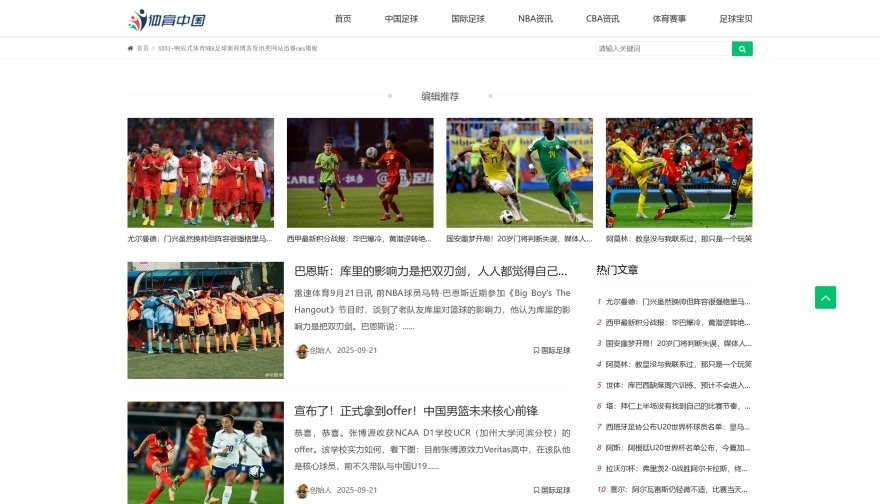The width and height of the screenshot is (880, 504).
Task: Open the 巴恩斯 article's team huddle thumbnail
Action: click(205, 320)
